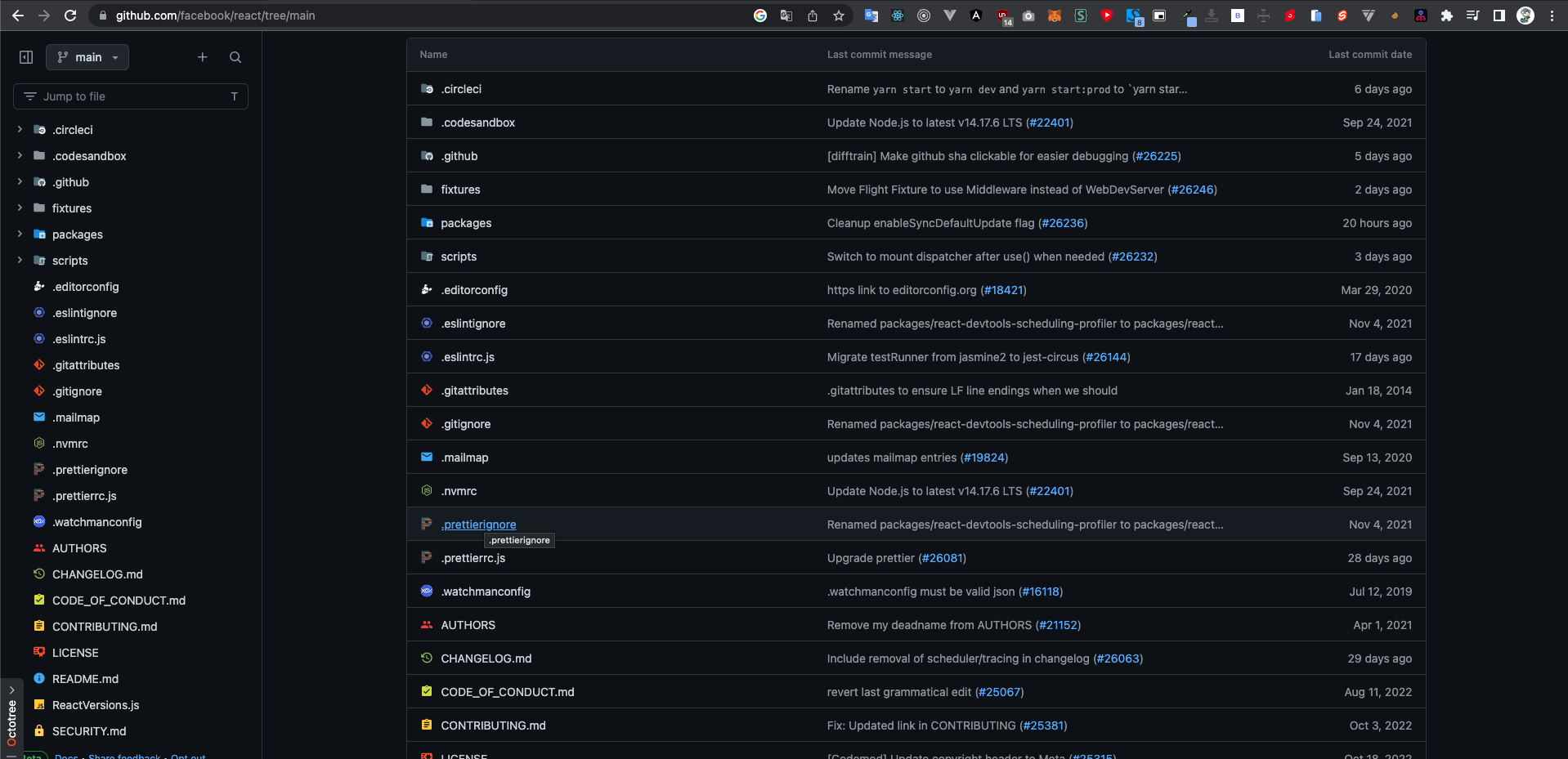Viewport: 1568px width, 759px height.
Task: Open the sidebar search icon
Action: [235, 57]
